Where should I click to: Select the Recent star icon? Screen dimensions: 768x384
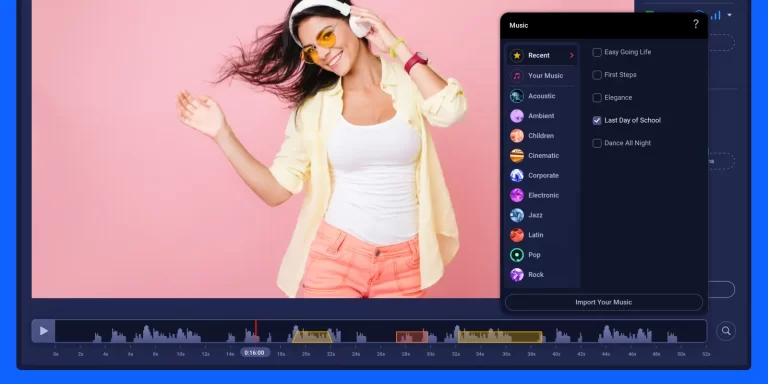[517, 55]
